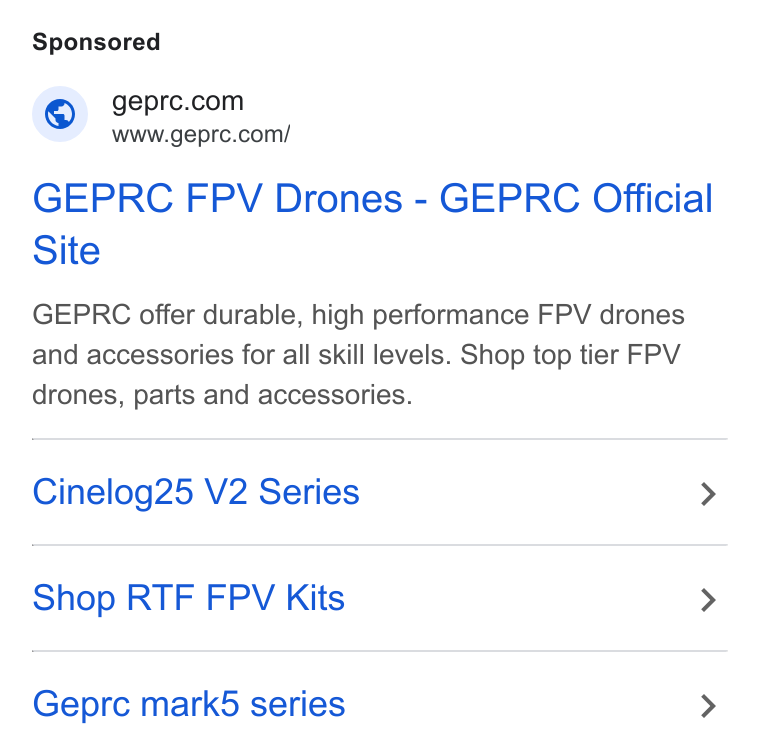This screenshot has height=756, width=760.
Task: Select the word Kits in second sitelink
Action: click(x=315, y=598)
